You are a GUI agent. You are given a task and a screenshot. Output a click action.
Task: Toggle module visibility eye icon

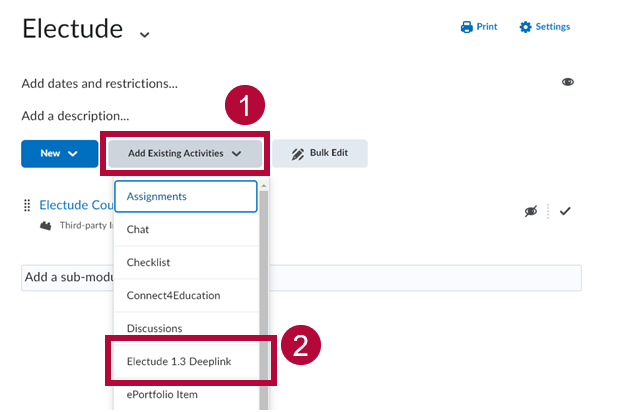click(x=568, y=82)
